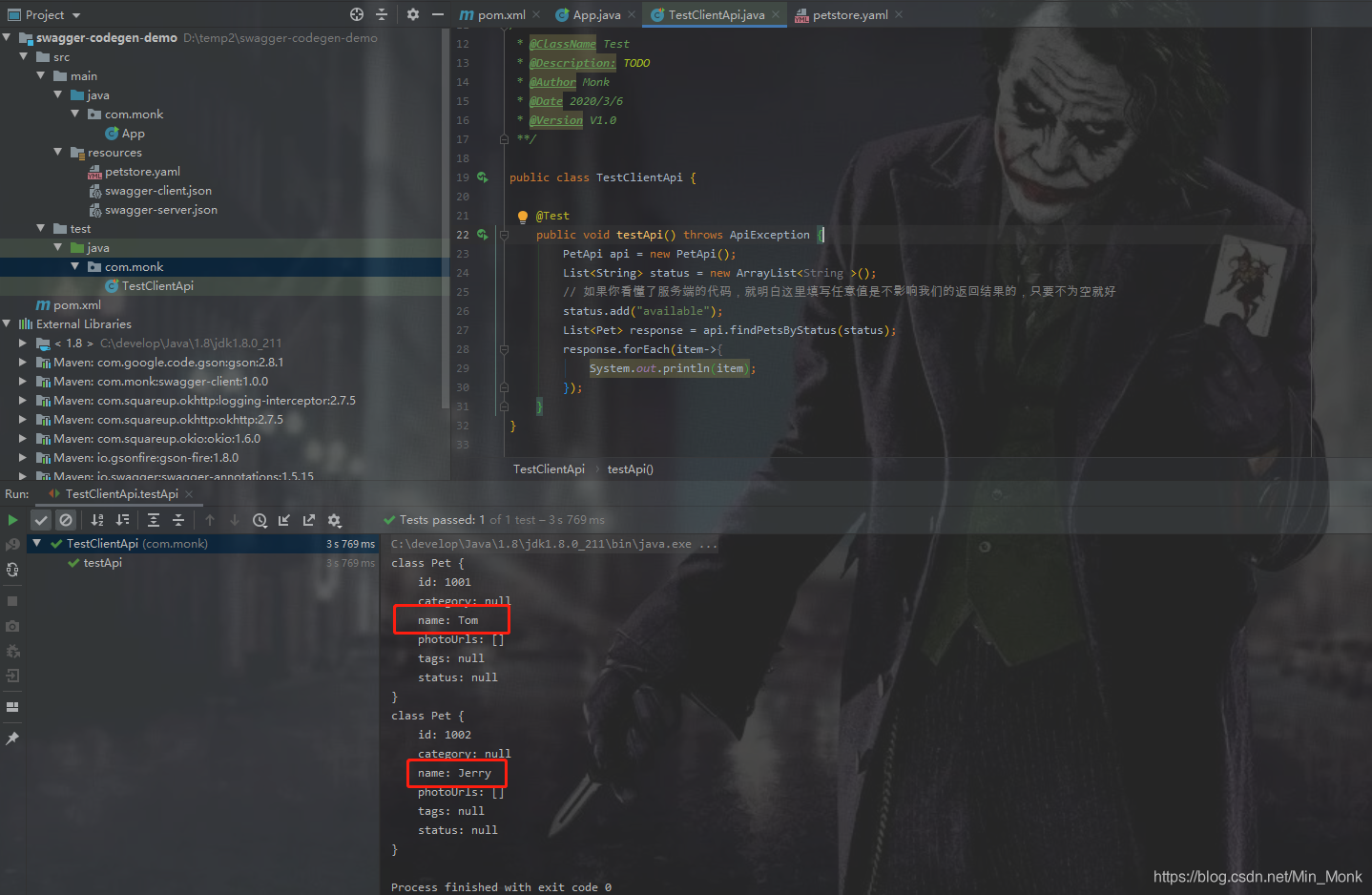Open test runner settings gear
This screenshot has height=895, width=1372.
tap(334, 520)
